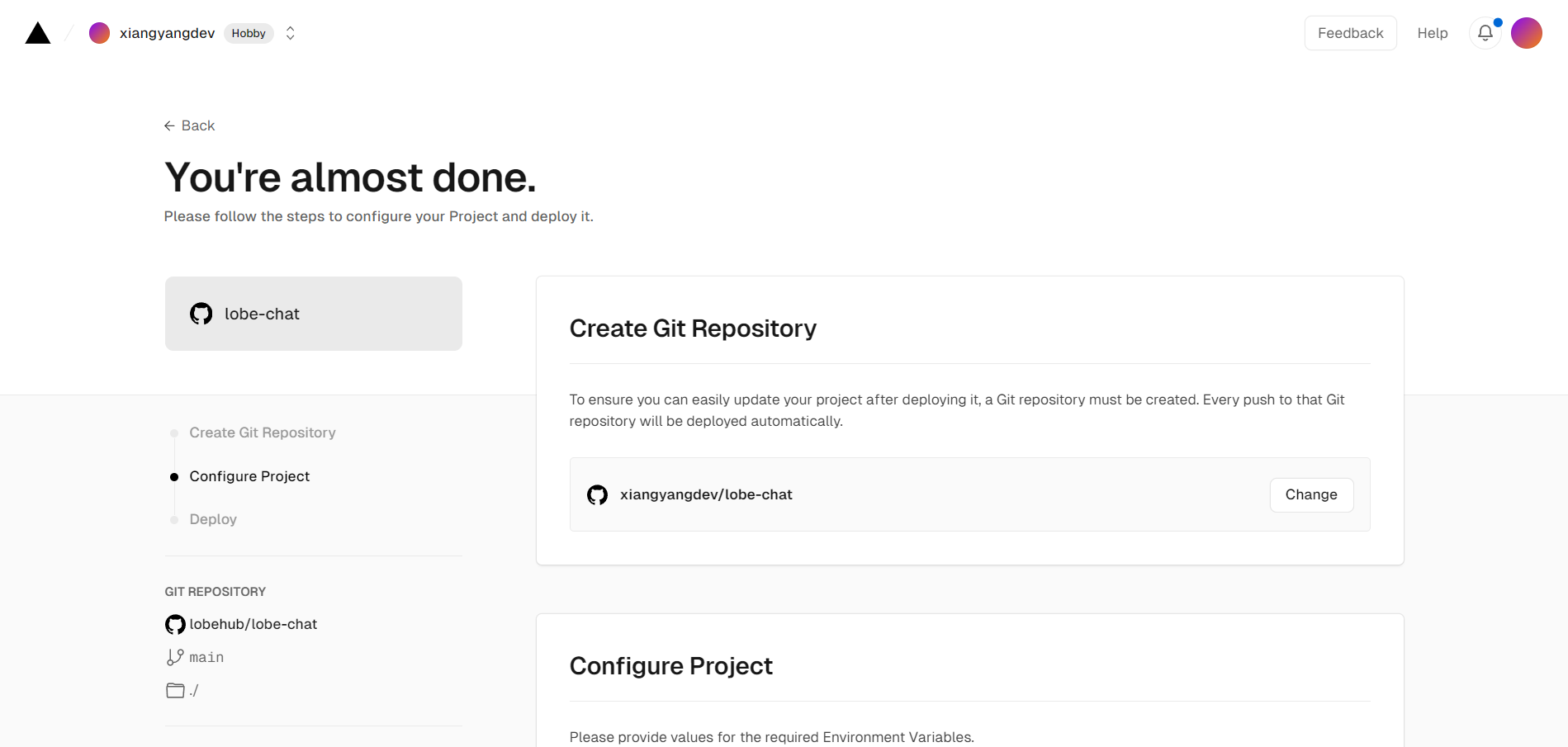Screen dimensions: 1568x747
Task: Open the notifications bell
Action: 1485,33
